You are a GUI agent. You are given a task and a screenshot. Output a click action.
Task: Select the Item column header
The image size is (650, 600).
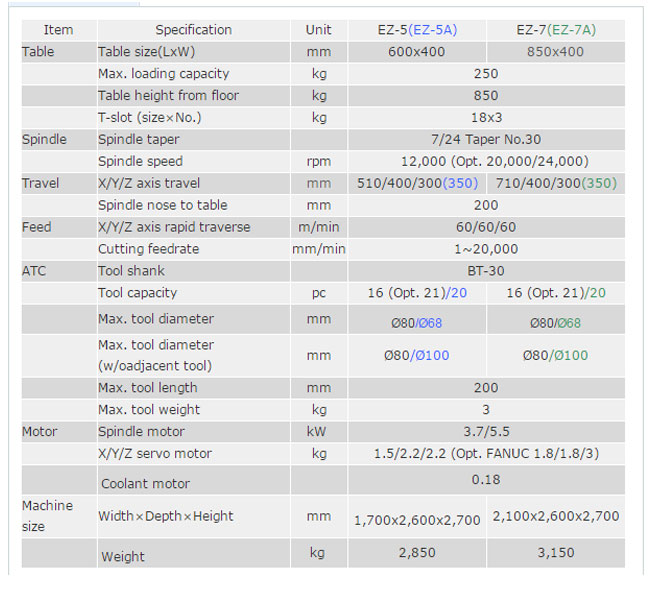pyautogui.click(x=59, y=30)
